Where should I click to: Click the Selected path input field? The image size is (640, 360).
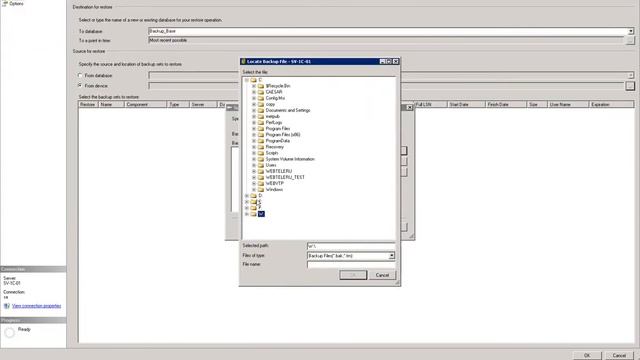pos(351,246)
